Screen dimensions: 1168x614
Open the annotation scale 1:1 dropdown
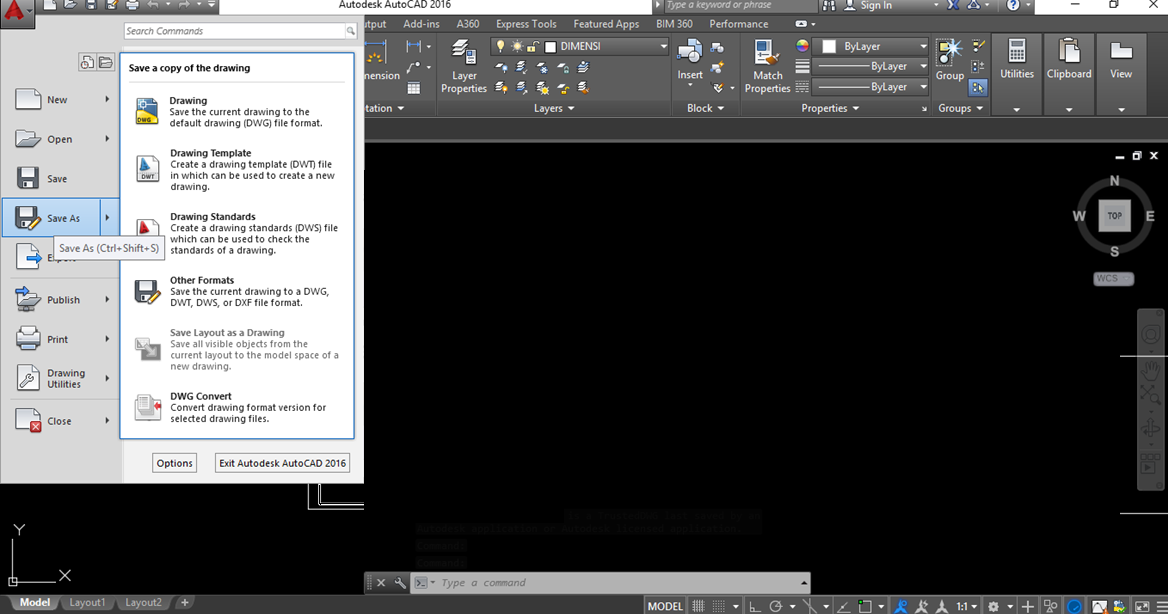click(966, 606)
